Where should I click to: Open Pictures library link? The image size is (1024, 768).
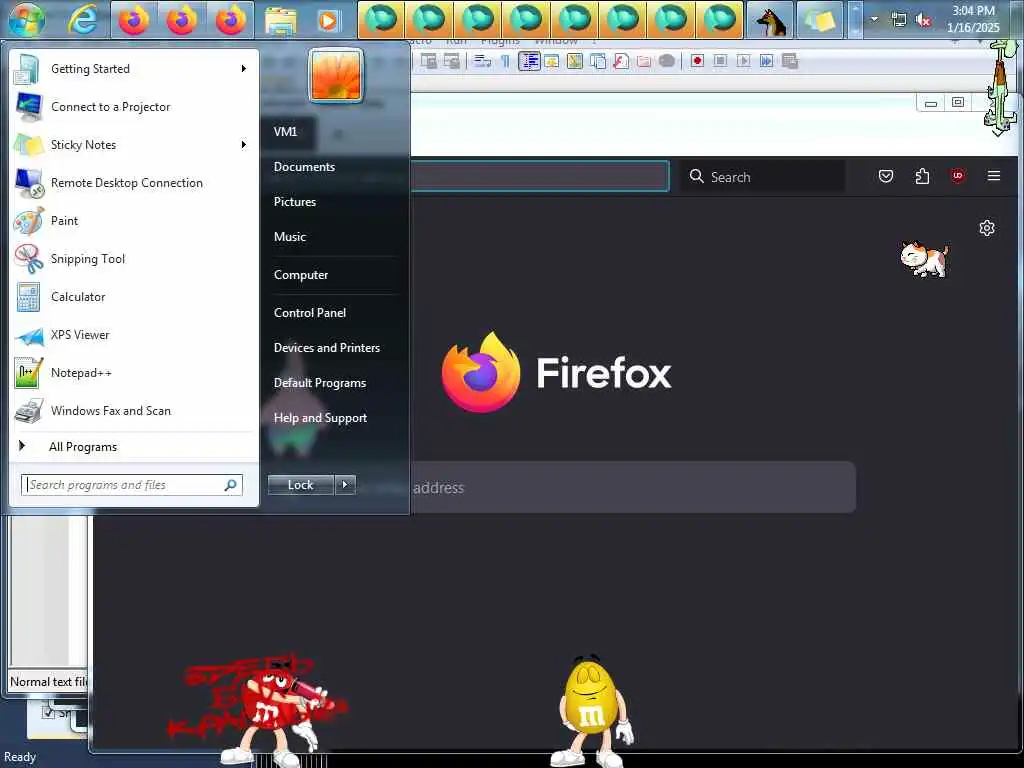pyautogui.click(x=295, y=202)
